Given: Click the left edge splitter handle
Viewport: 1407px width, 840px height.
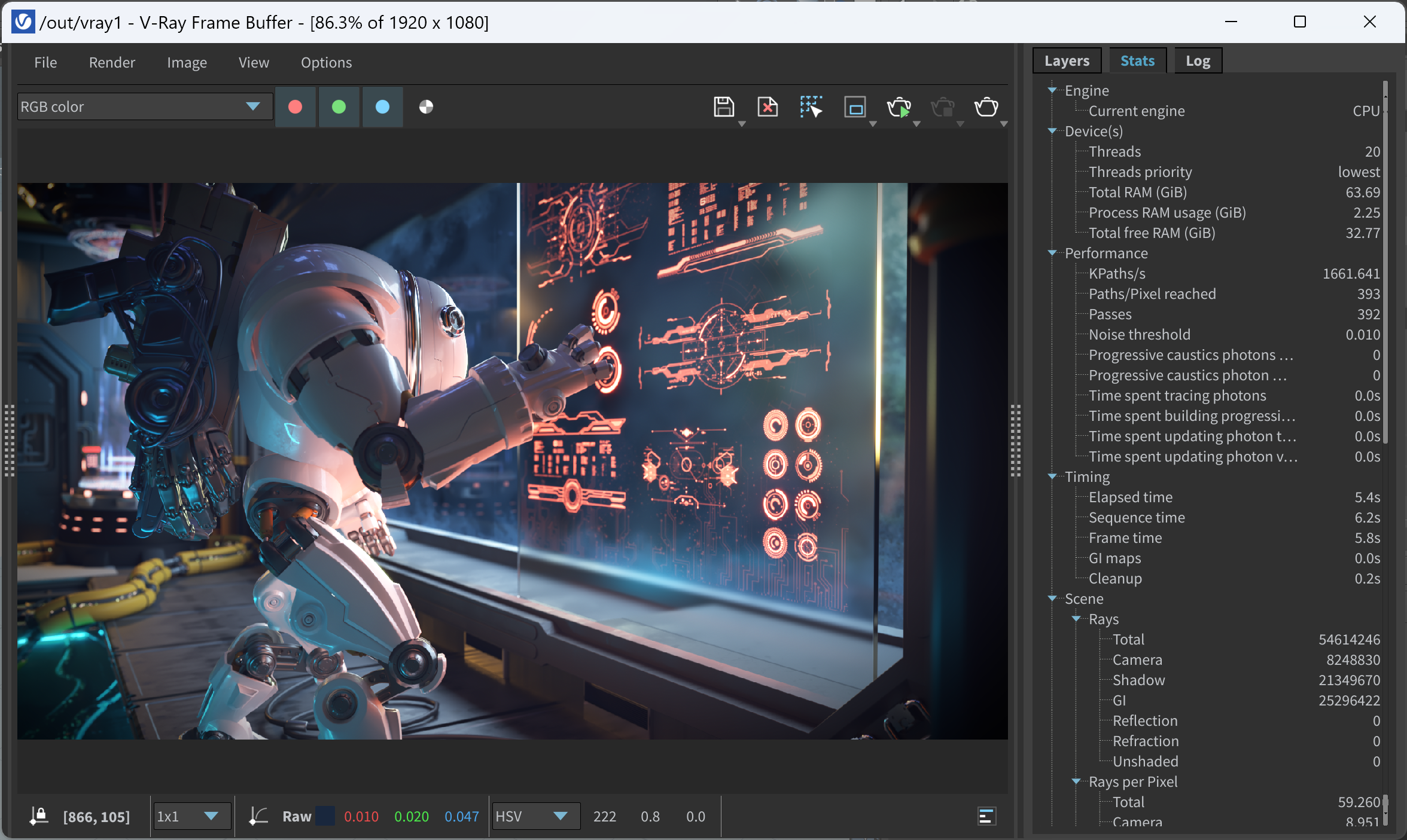Looking at the screenshot, I should (x=9, y=441).
